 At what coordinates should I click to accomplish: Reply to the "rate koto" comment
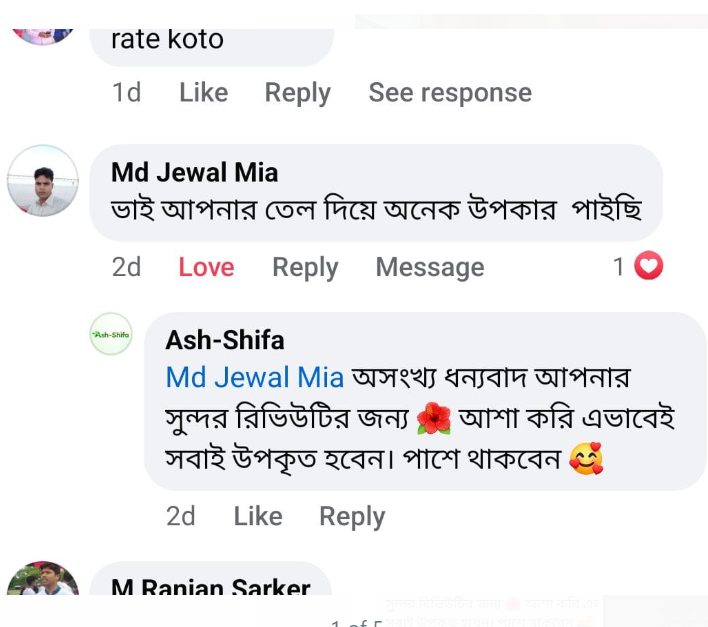[297, 93]
